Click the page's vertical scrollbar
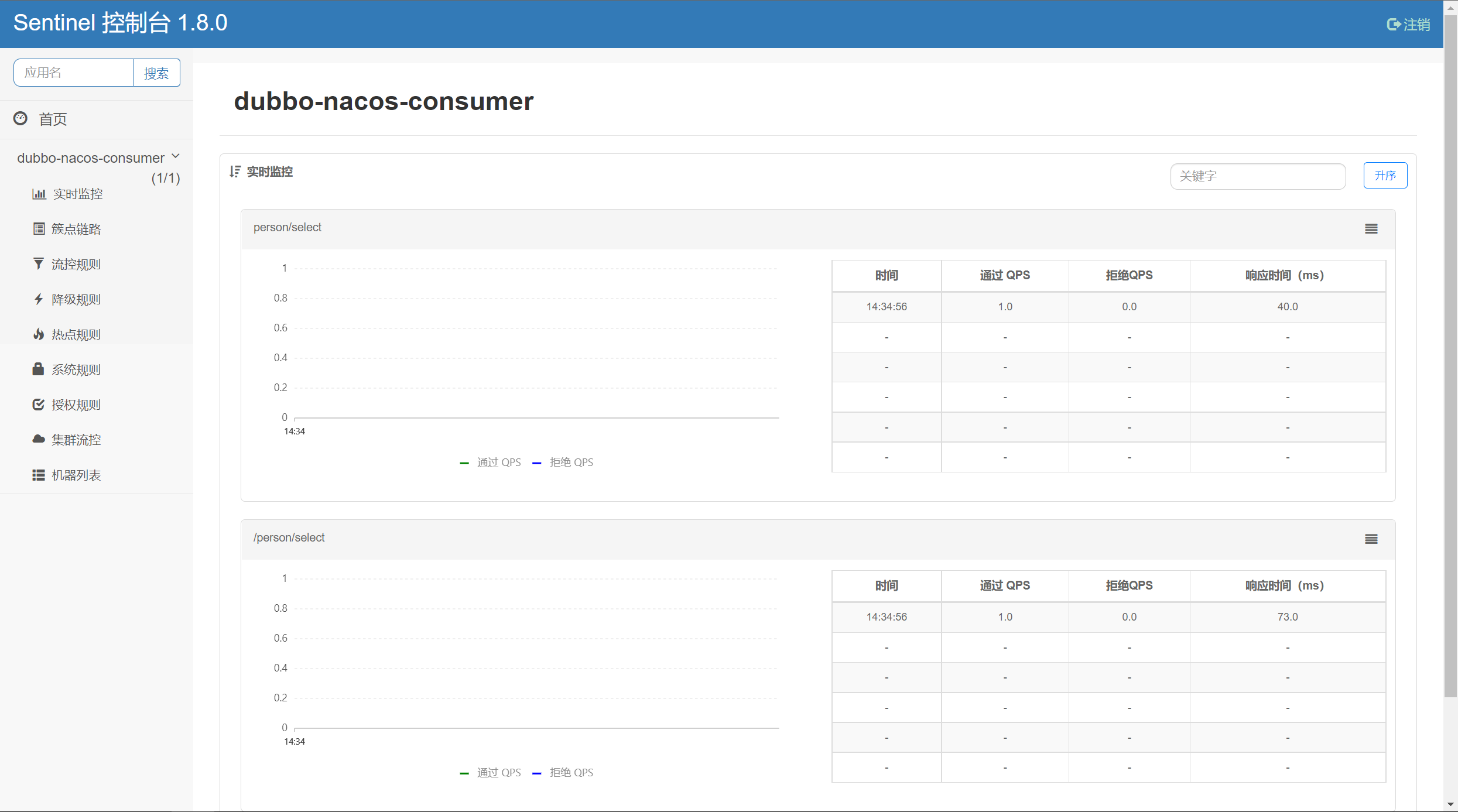The image size is (1458, 812). click(1450, 357)
